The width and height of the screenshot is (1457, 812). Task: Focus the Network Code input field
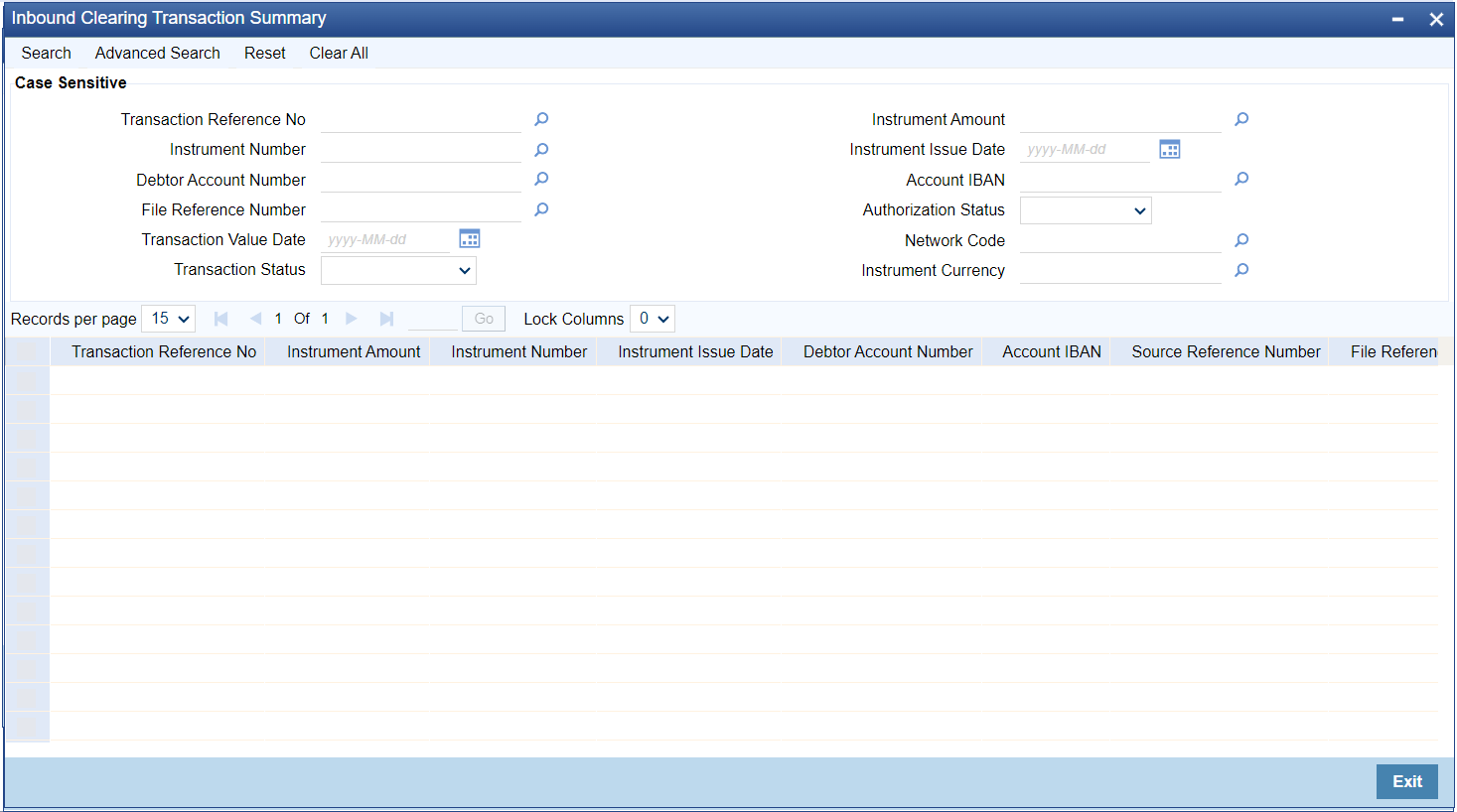[1120, 240]
